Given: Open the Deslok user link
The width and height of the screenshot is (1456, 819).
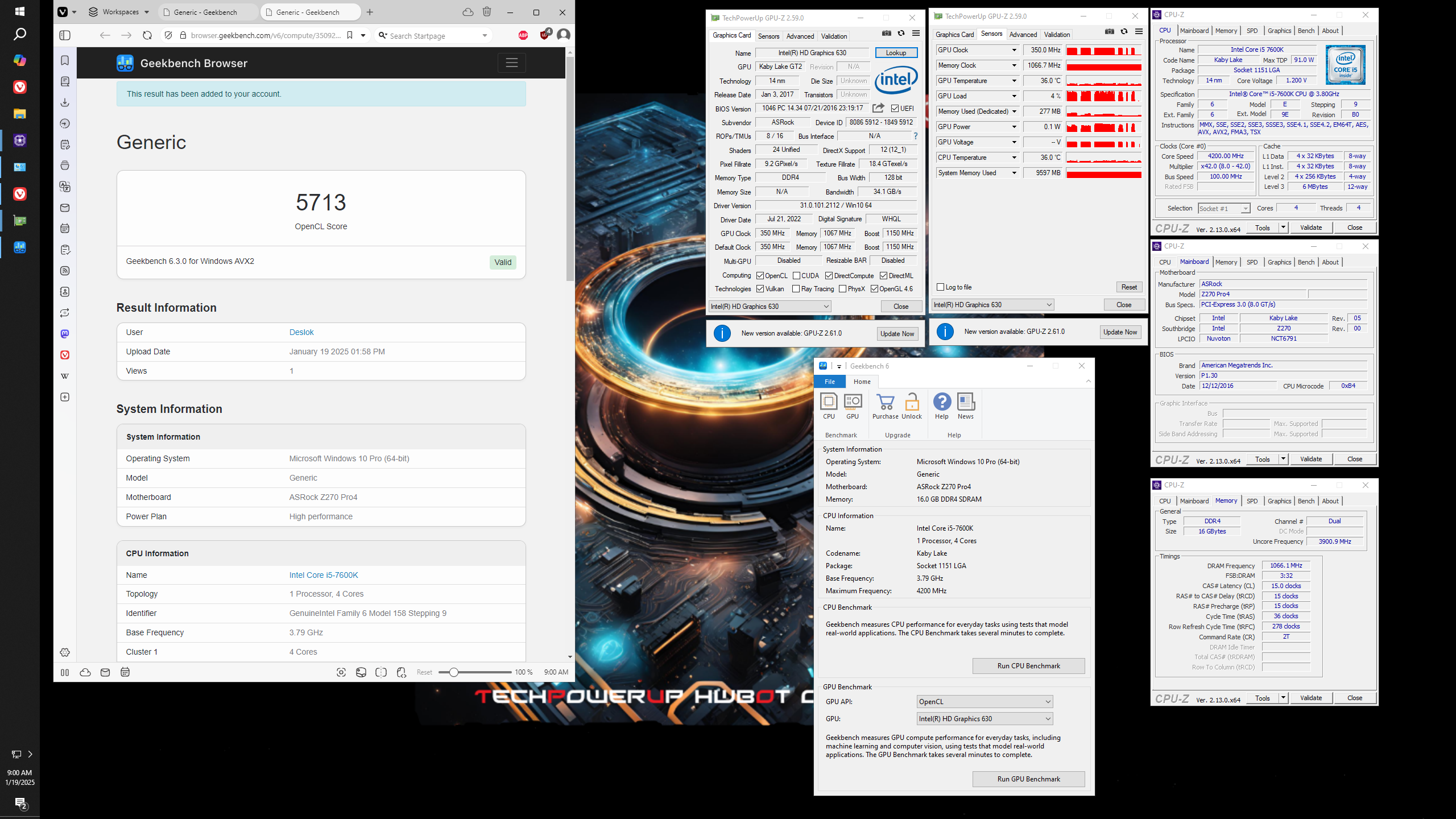Looking at the screenshot, I should pyautogui.click(x=301, y=332).
